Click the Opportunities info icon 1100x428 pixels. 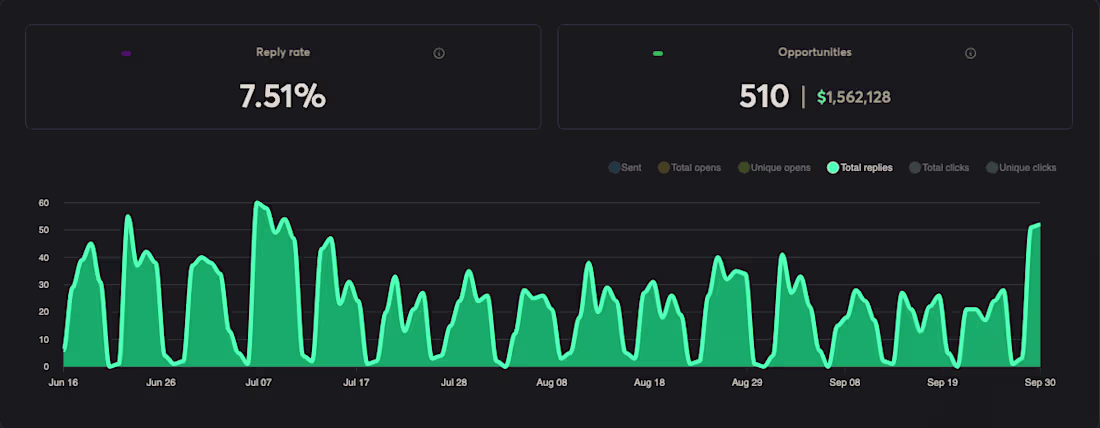click(970, 53)
